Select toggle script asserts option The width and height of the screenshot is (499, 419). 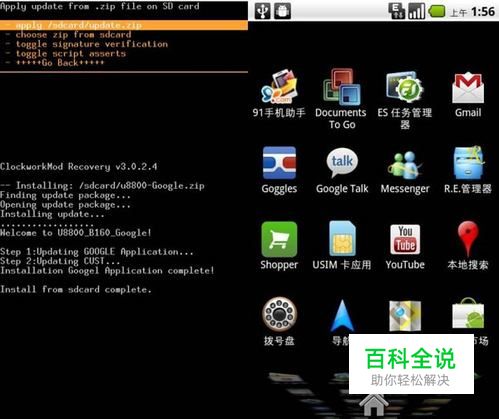(71, 53)
